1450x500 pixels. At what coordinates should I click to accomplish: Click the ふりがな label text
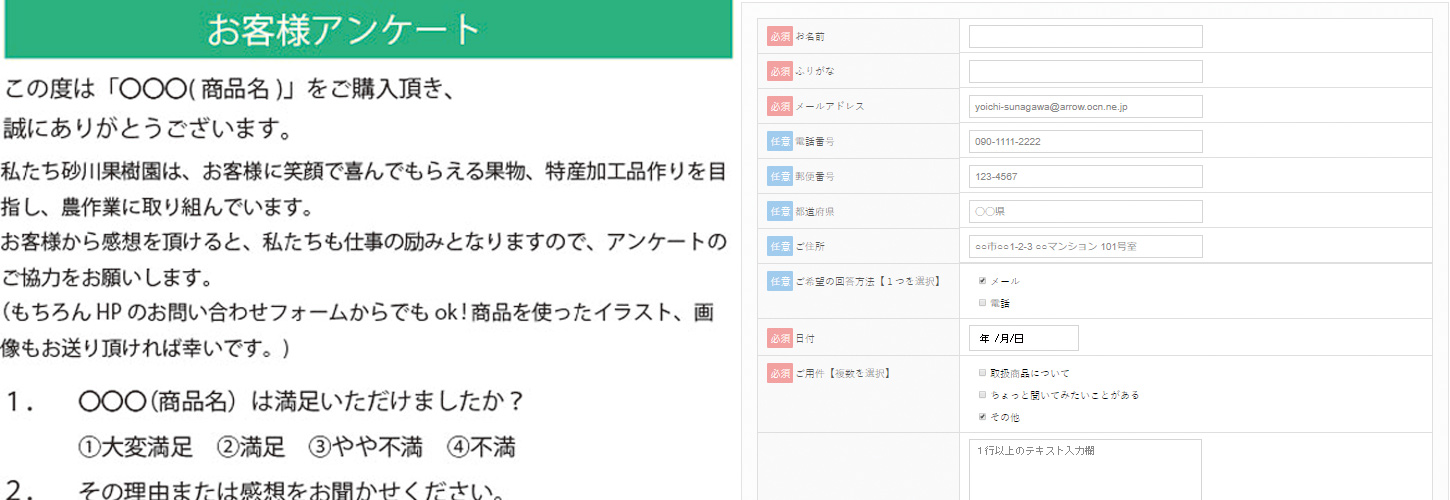[814, 72]
